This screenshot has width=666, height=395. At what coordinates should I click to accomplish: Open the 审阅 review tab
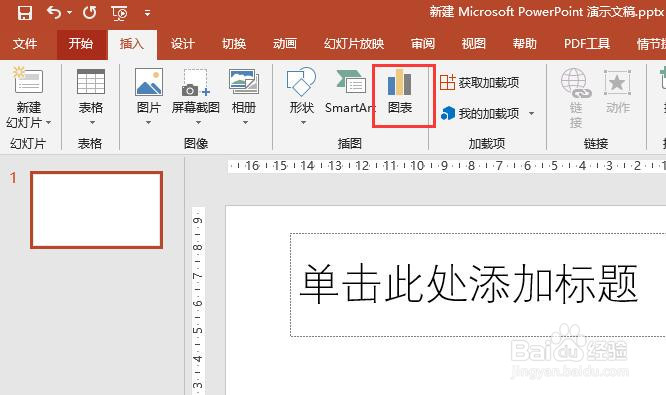click(x=423, y=44)
